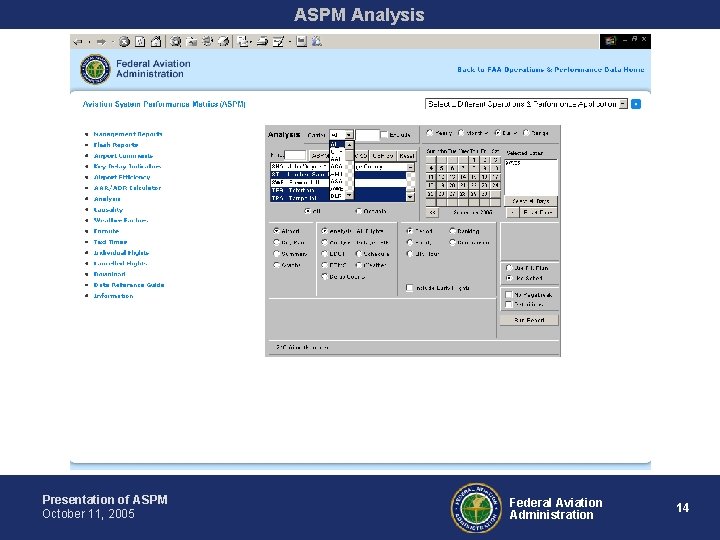Select the Monthly period radio button
The image size is (720, 540).
pyautogui.click(x=461, y=133)
